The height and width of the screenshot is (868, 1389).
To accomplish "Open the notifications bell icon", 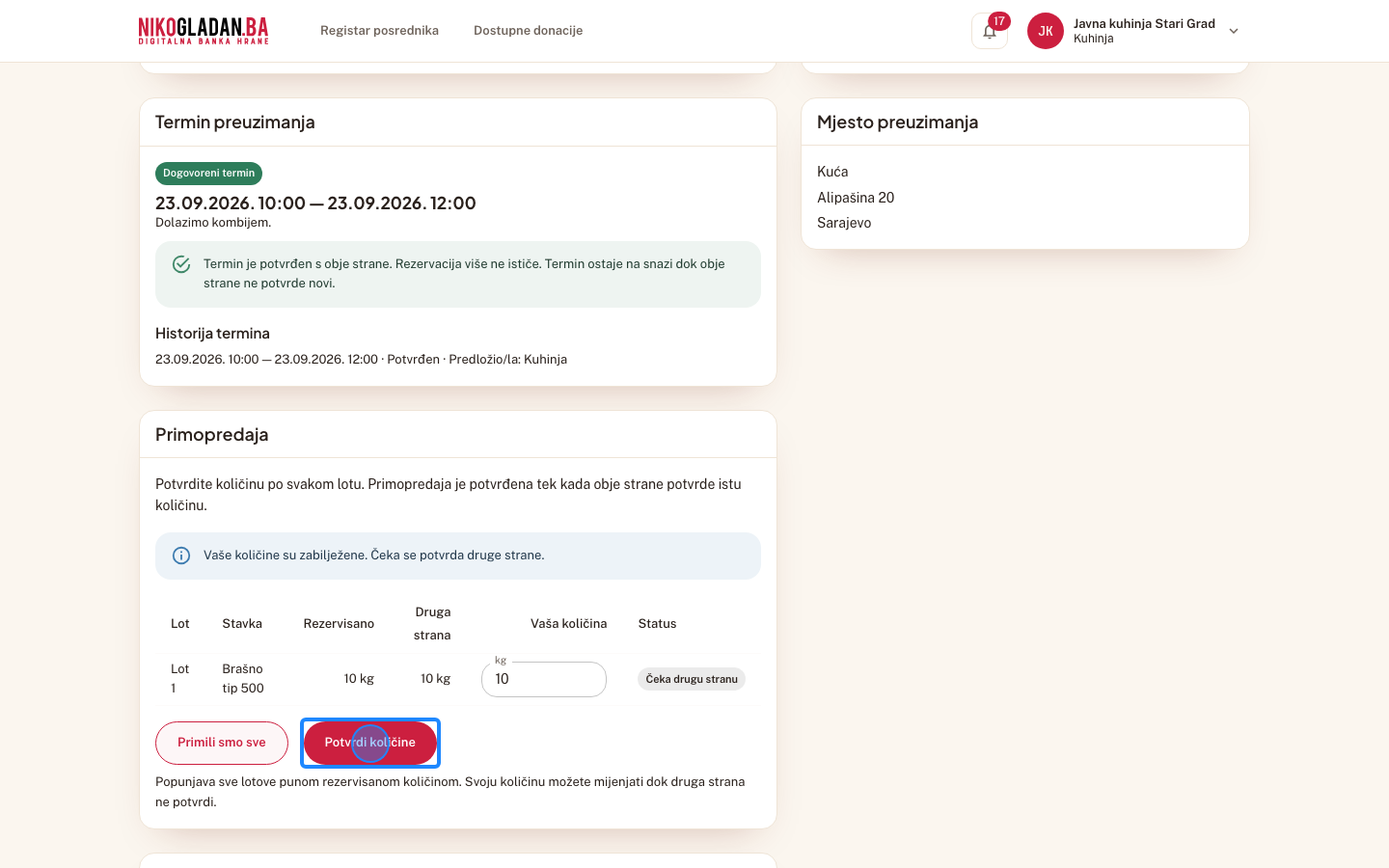I will click(989, 31).
